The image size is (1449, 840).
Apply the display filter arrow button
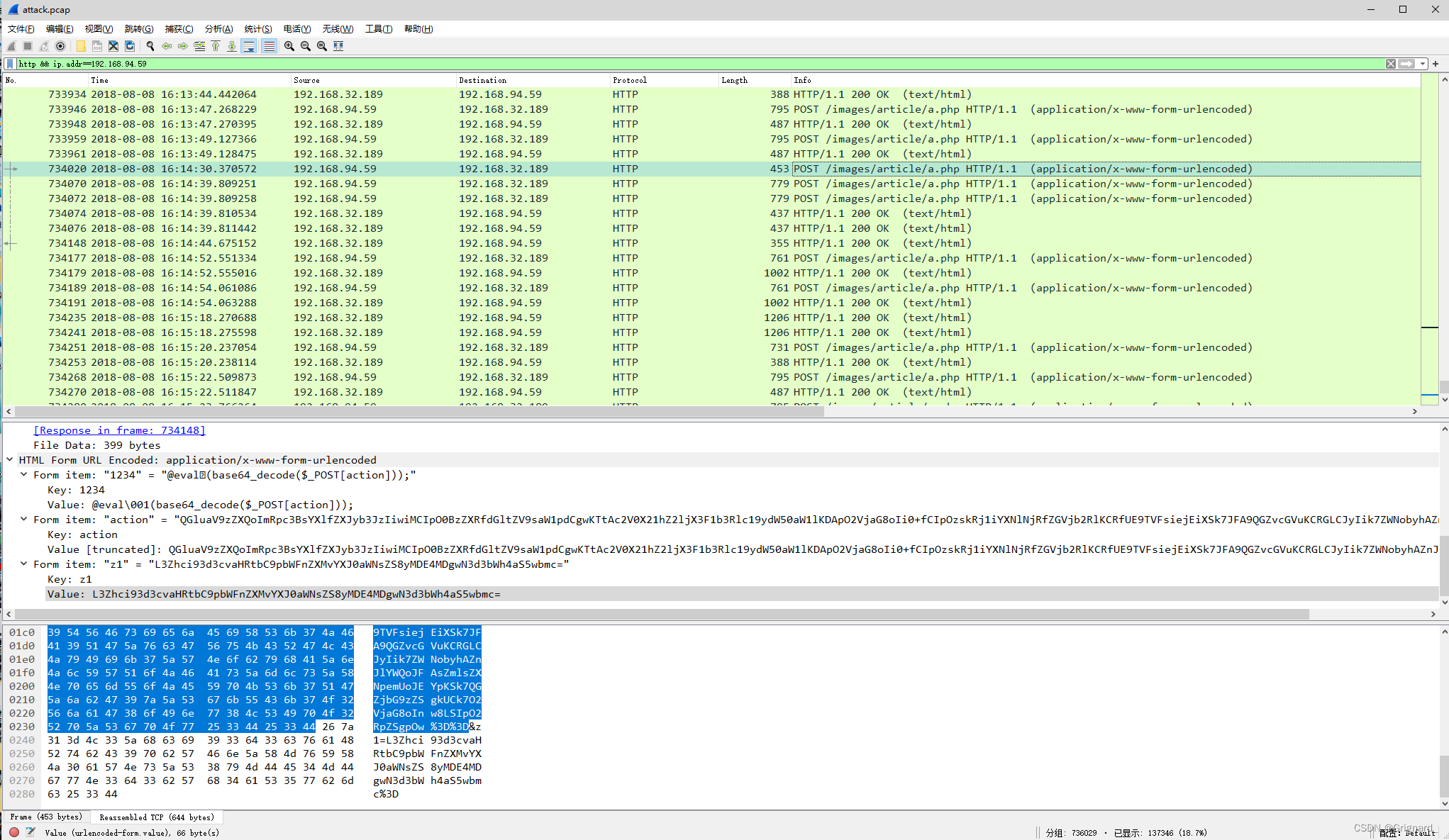click(1406, 64)
